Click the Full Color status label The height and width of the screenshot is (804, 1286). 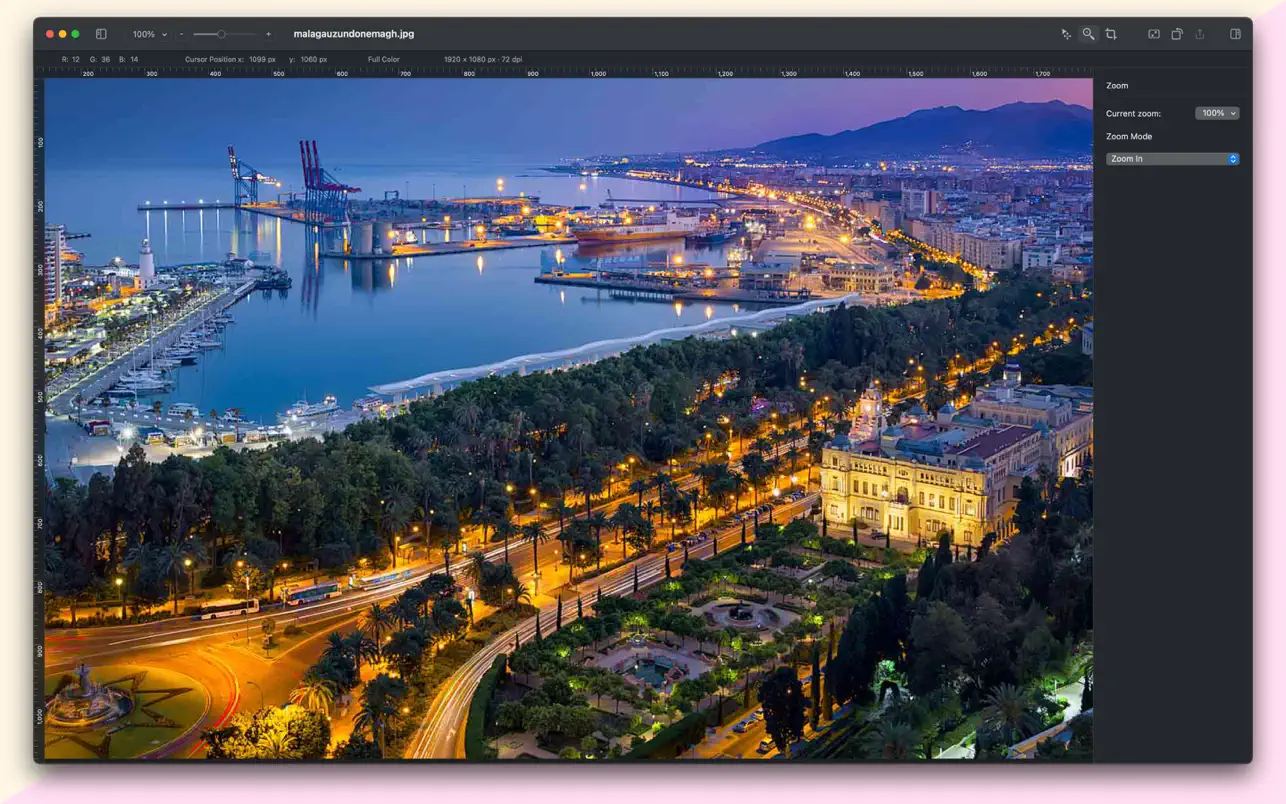tap(384, 58)
